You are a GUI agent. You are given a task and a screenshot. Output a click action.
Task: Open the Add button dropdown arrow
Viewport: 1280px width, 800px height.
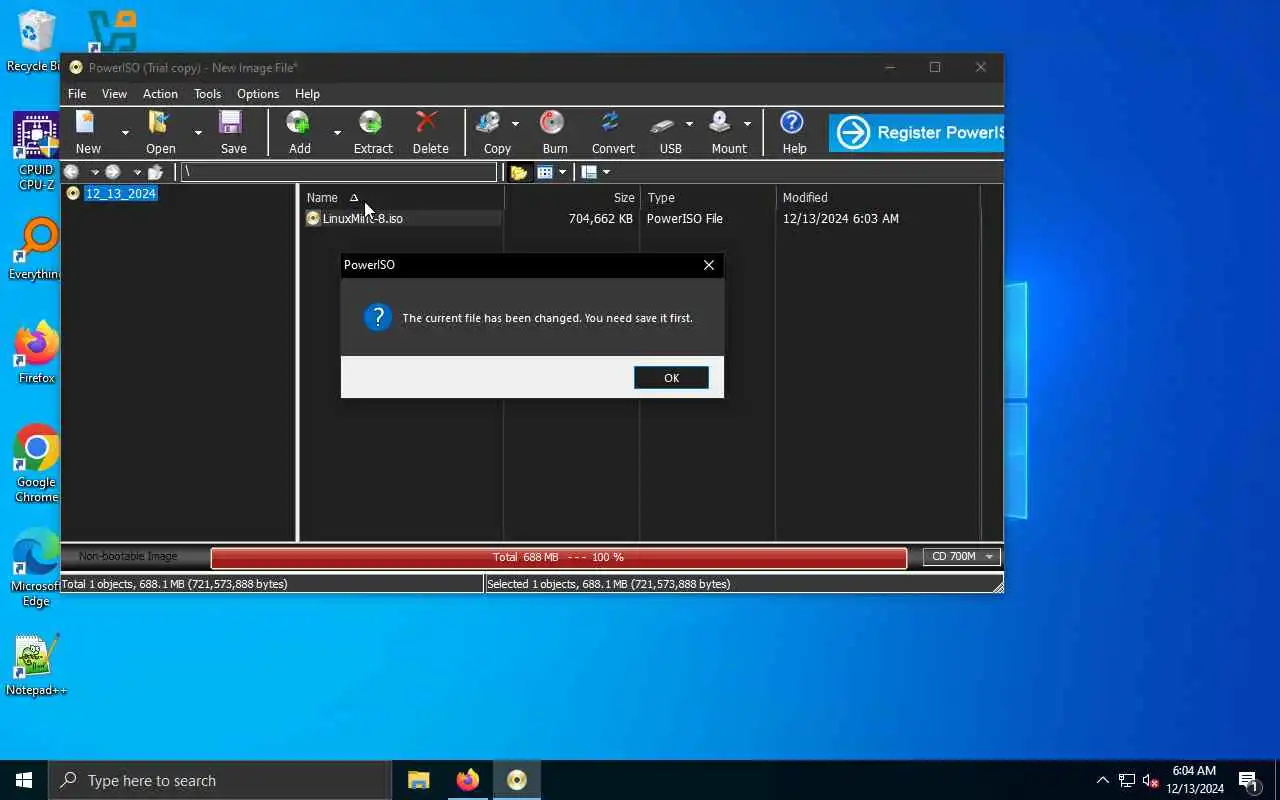pos(337,132)
